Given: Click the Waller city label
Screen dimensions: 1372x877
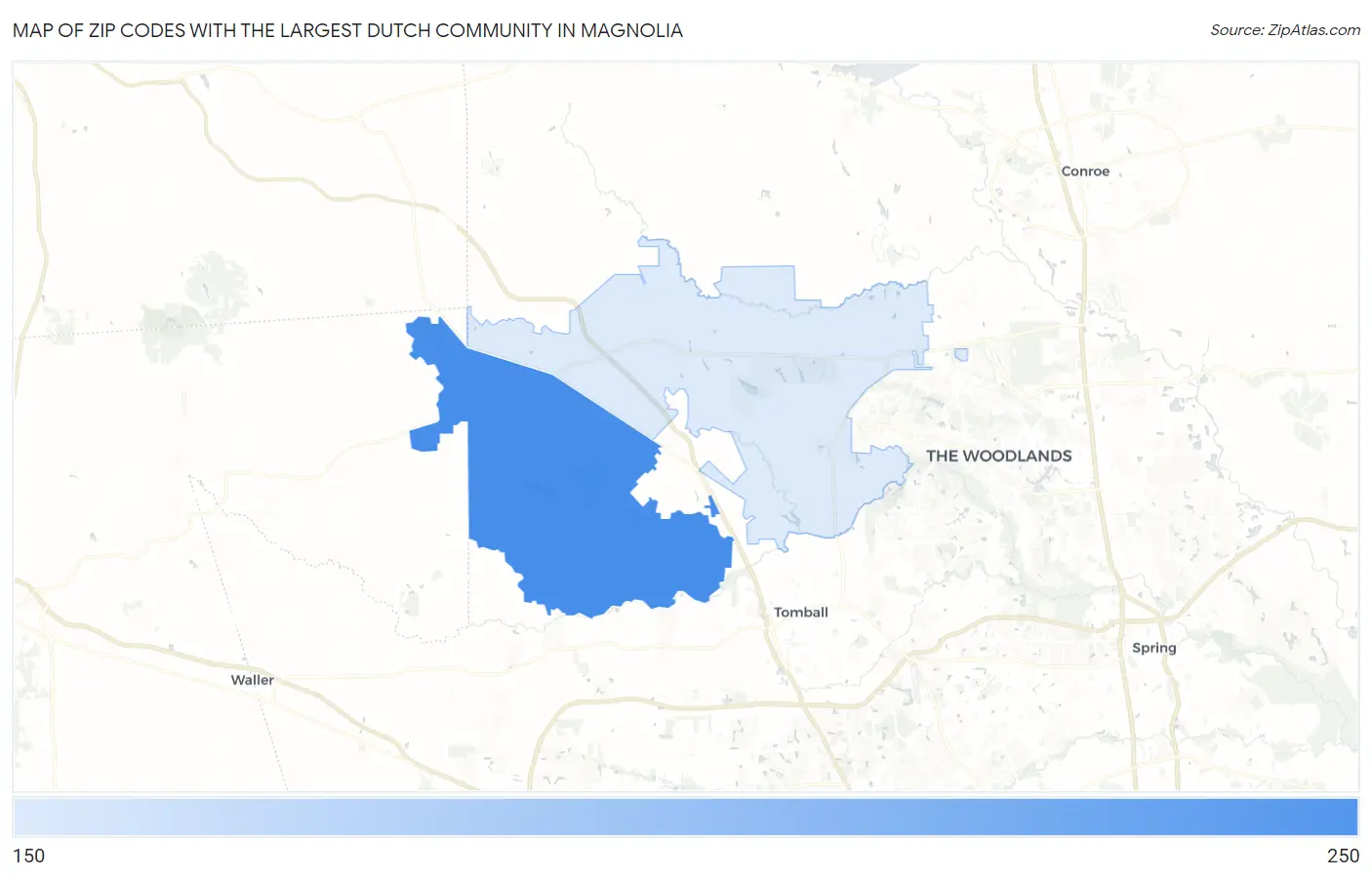Looking at the screenshot, I should tap(252, 680).
